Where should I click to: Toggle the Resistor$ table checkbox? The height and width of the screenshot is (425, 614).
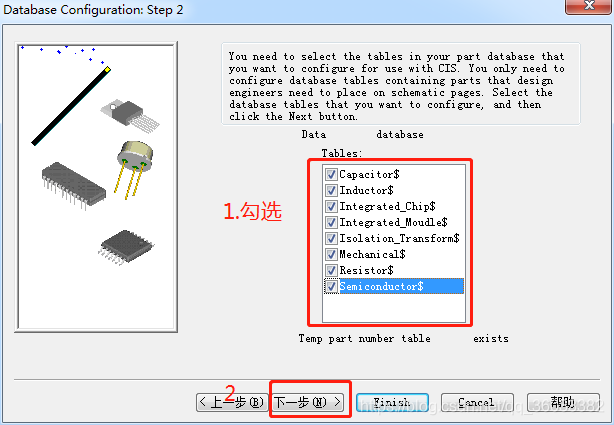331,271
